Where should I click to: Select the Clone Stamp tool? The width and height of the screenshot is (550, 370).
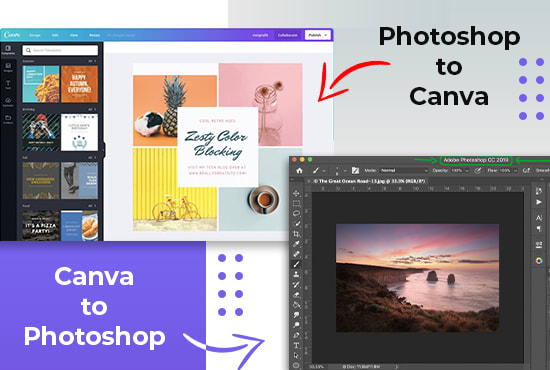point(296,274)
